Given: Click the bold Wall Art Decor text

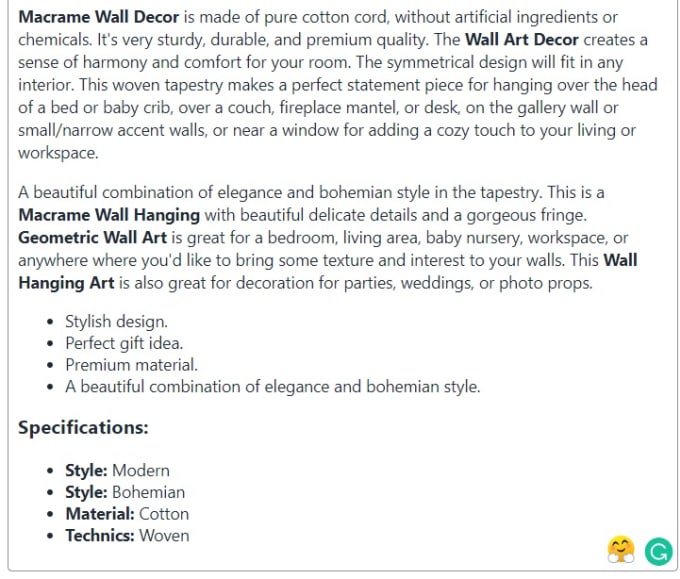Looking at the screenshot, I should pos(522,40).
